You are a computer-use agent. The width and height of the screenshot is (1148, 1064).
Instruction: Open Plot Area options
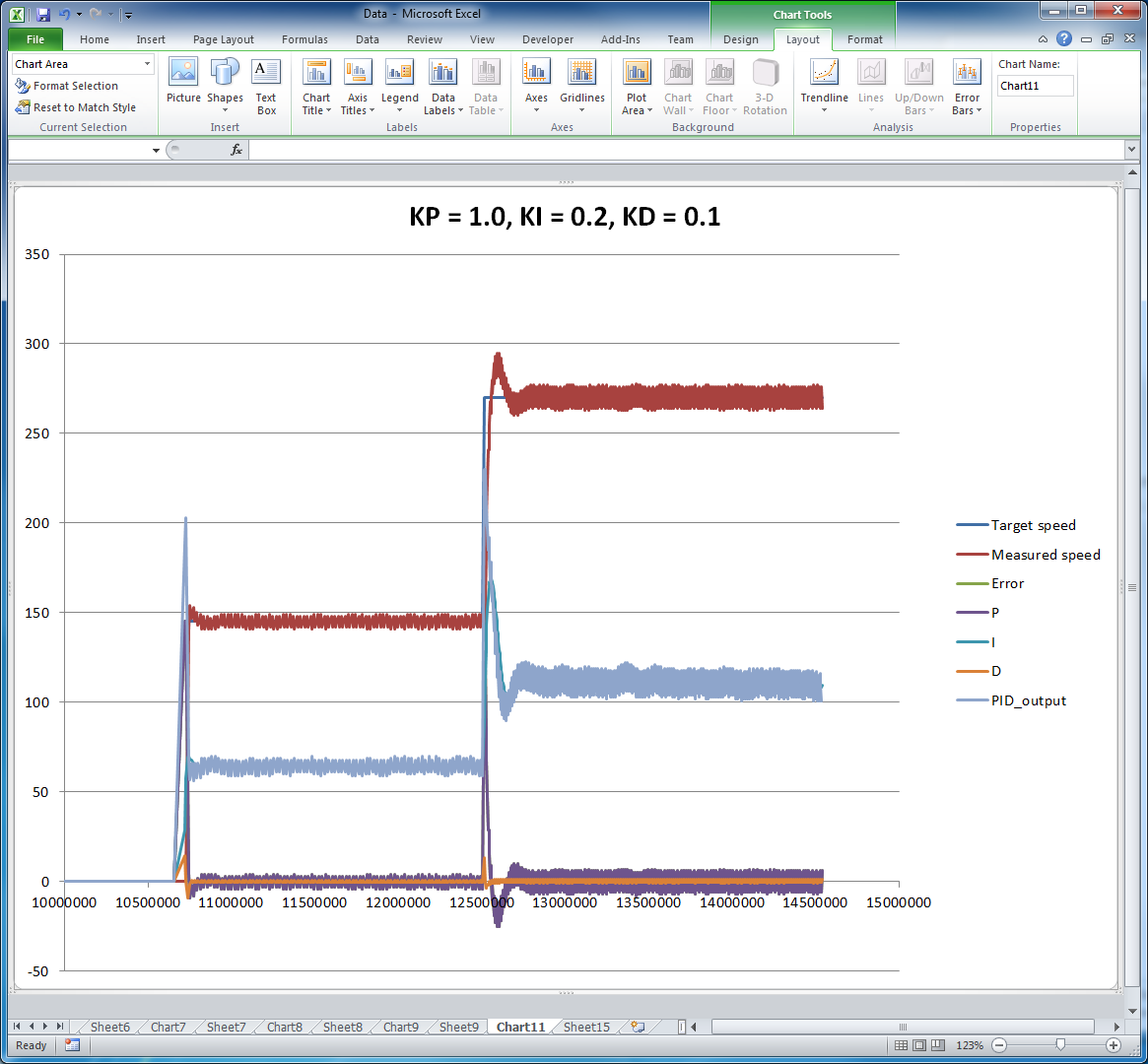point(637,87)
